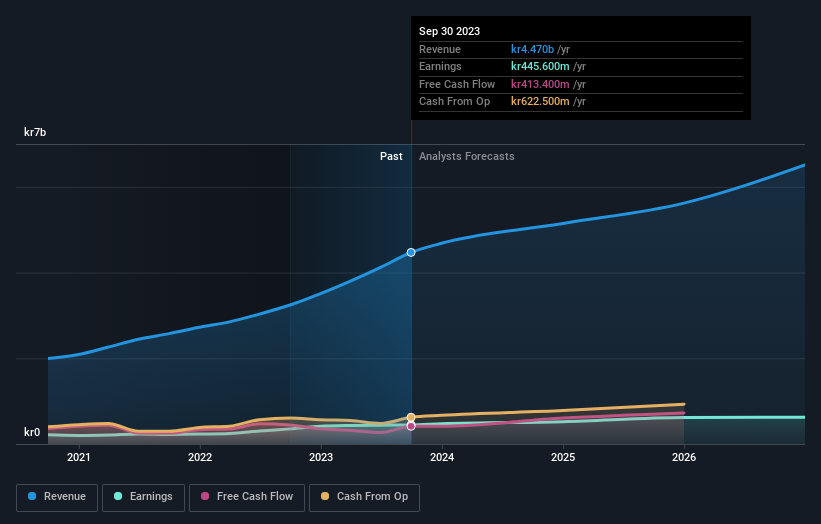The width and height of the screenshot is (821, 524).
Task: Click the kr413.400m free cash flow value
Action: 540,84
